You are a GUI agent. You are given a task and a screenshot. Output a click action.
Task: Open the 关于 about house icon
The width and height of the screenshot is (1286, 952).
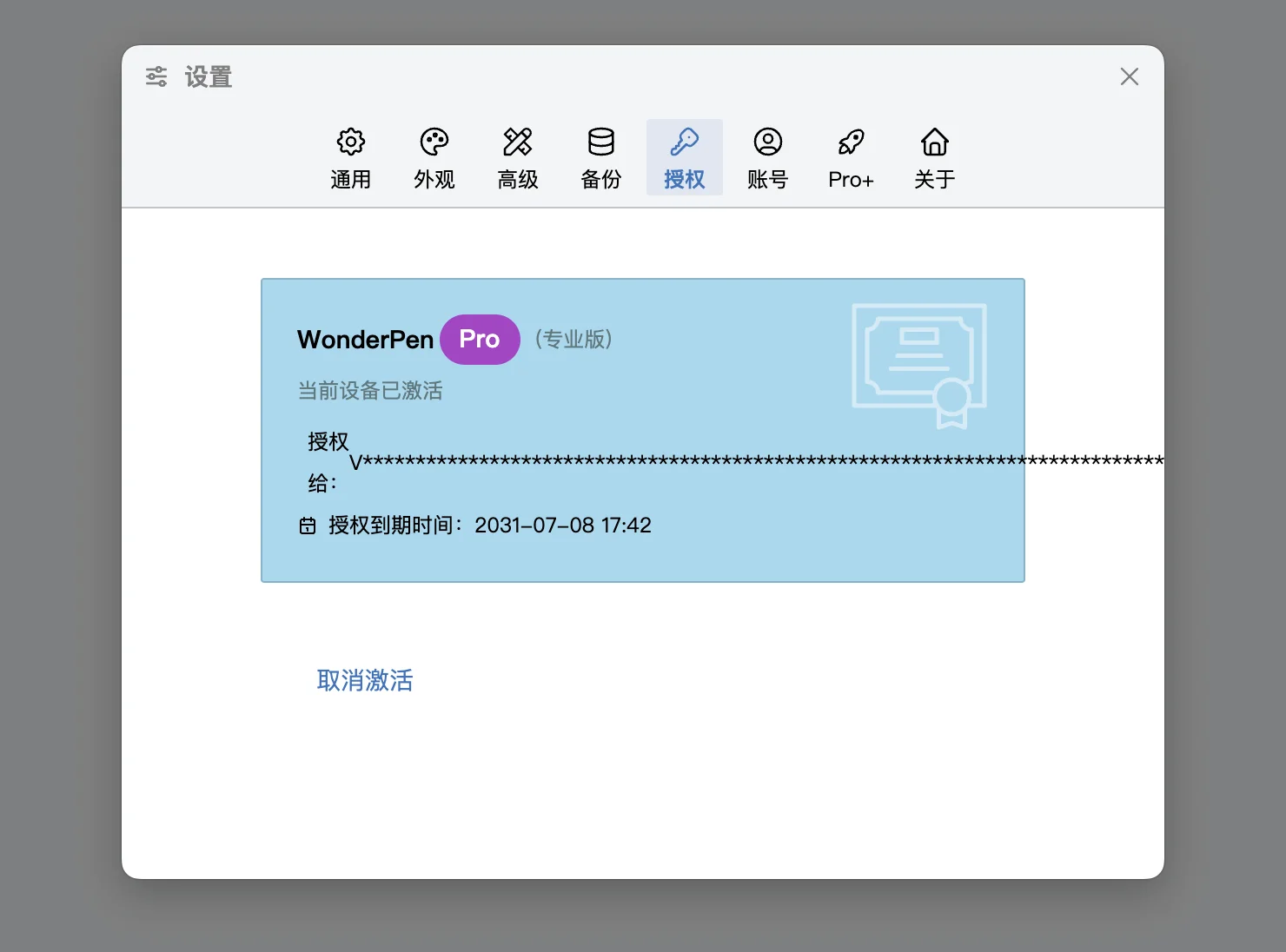click(x=935, y=142)
